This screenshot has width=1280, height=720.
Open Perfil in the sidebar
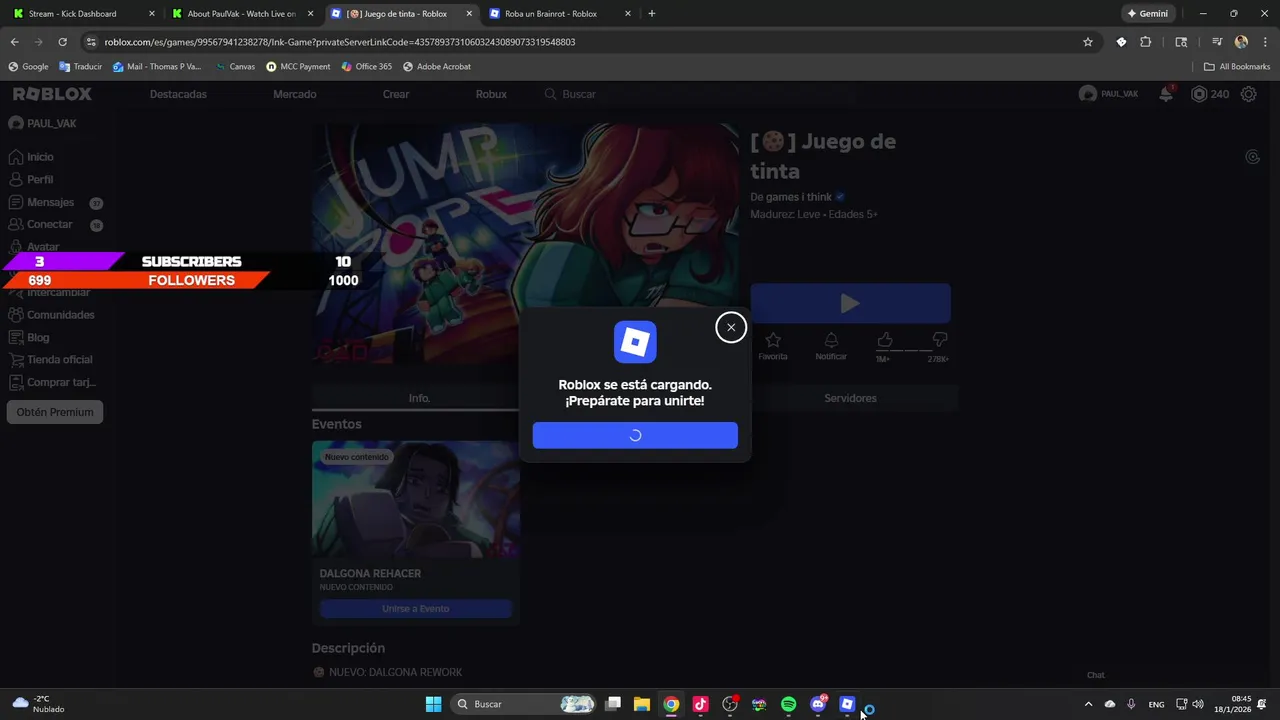40,180
